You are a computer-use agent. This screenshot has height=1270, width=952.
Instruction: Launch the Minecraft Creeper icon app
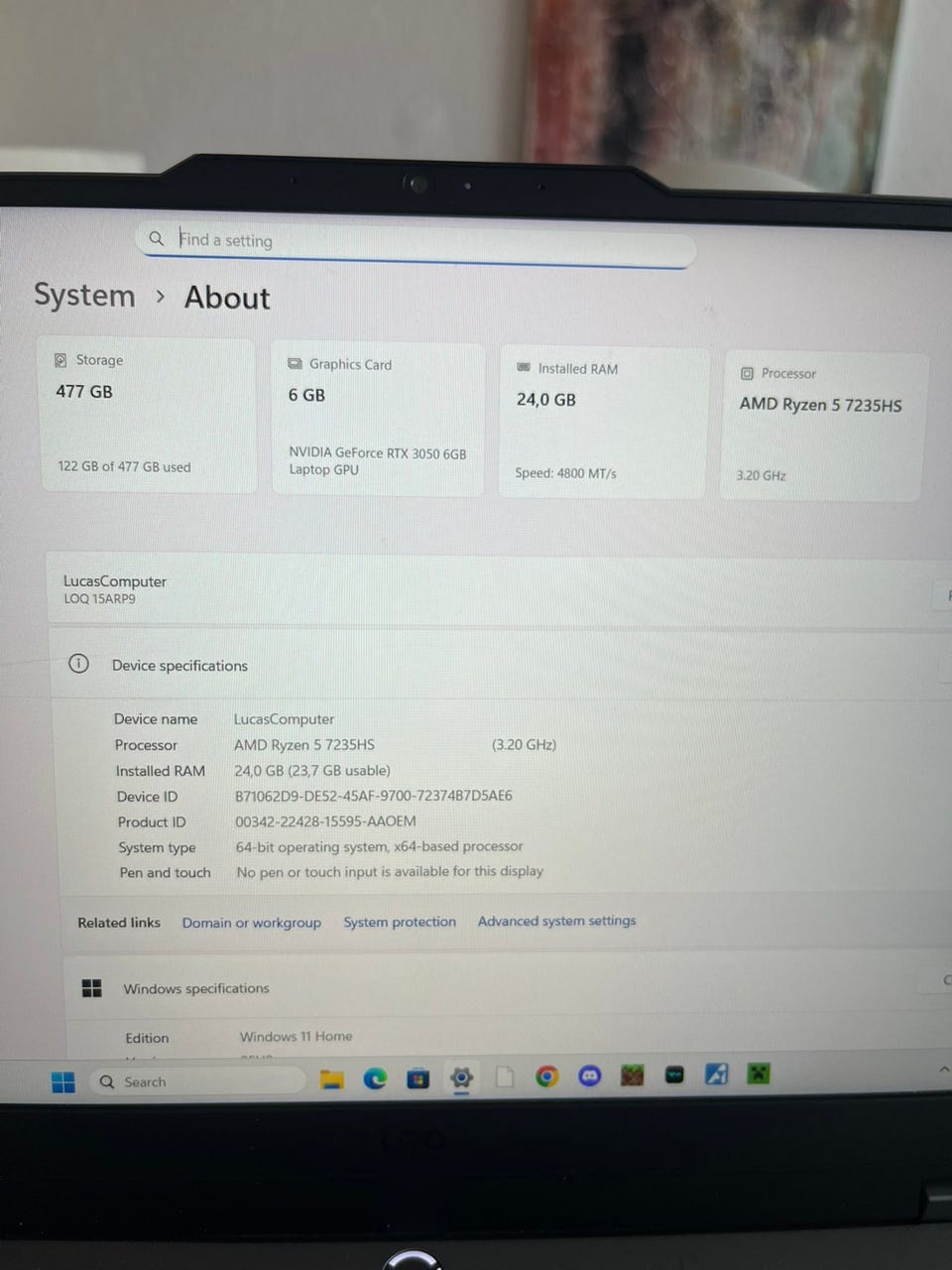(759, 1073)
